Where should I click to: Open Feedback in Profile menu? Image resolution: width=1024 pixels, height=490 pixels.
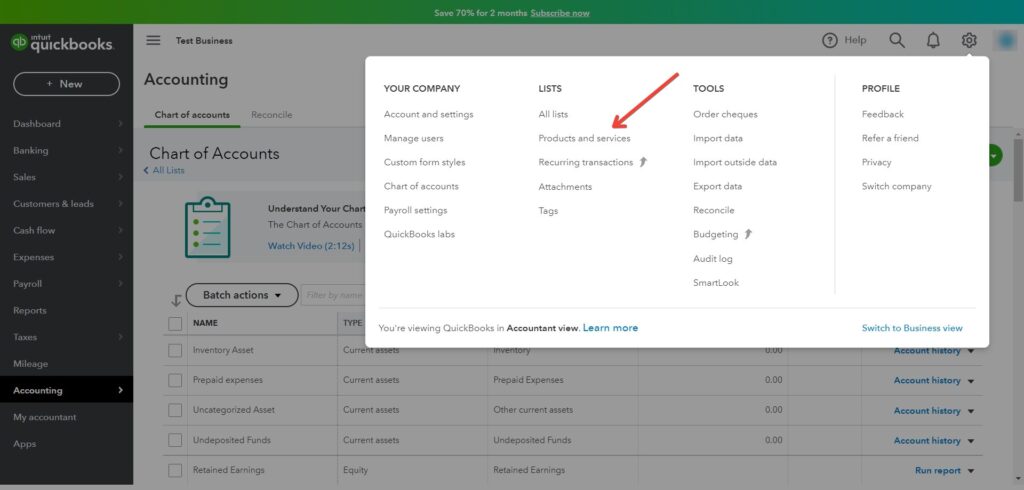click(x=883, y=114)
